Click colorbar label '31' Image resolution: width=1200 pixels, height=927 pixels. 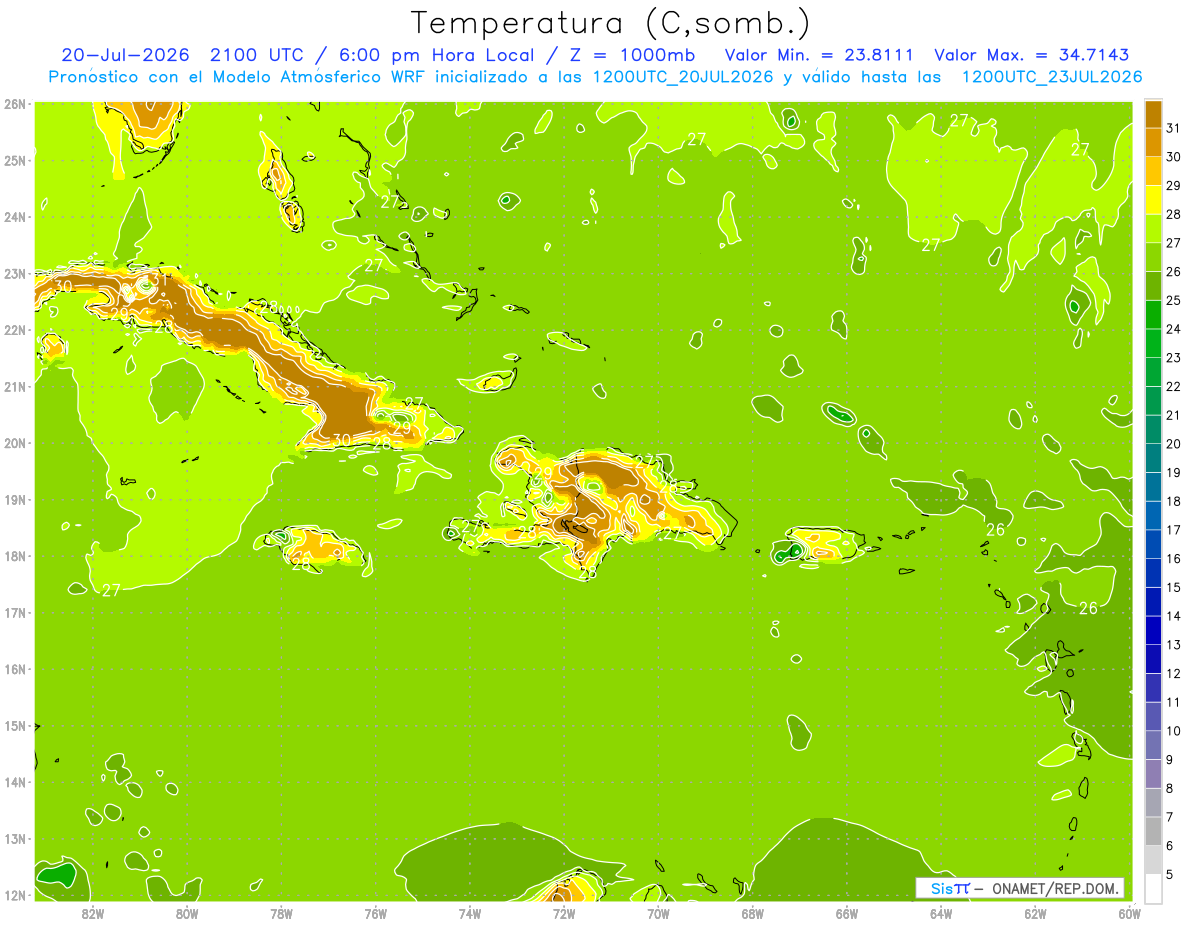1174,129
